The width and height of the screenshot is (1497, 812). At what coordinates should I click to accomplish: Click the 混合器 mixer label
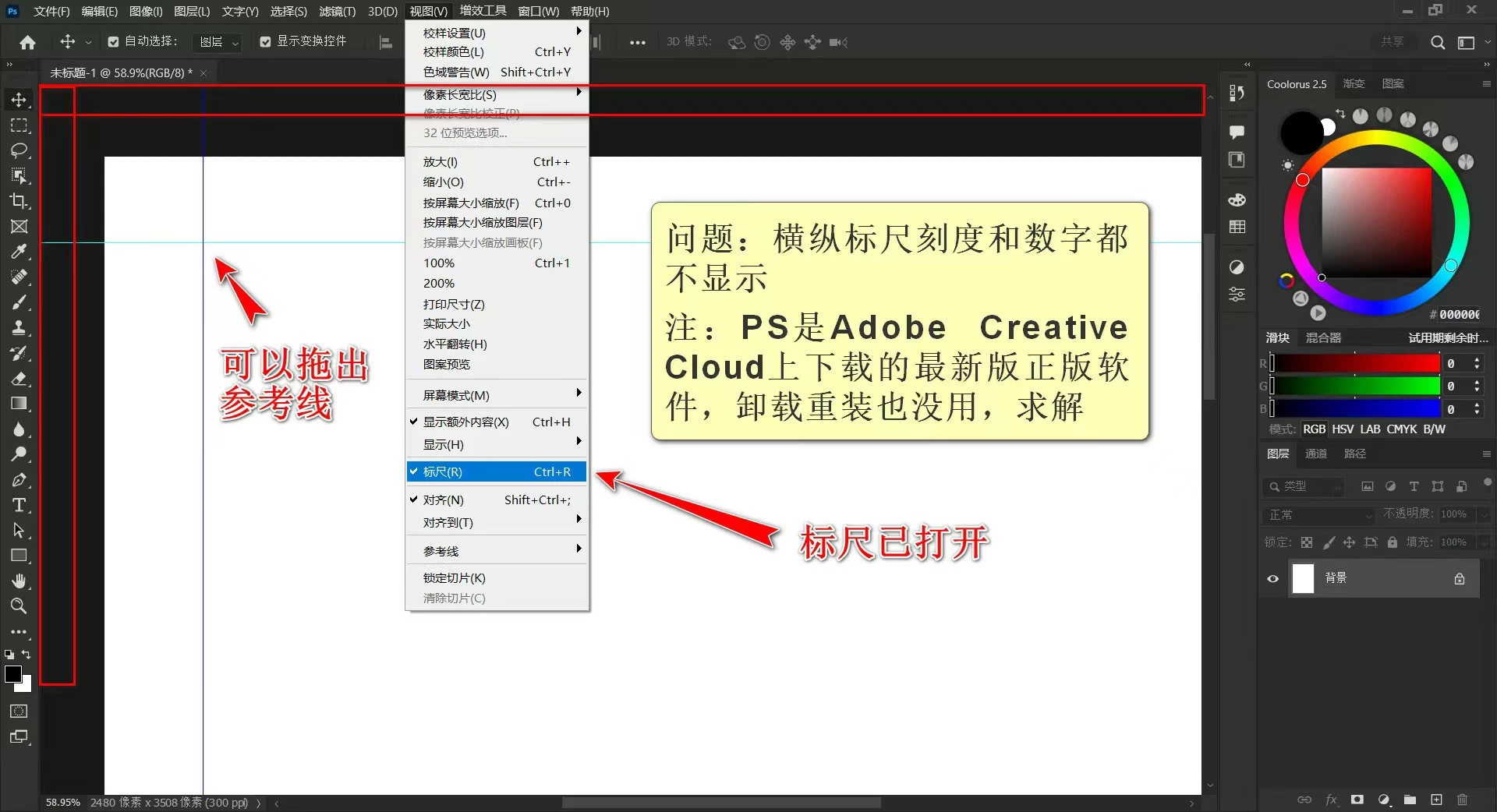point(1324,337)
